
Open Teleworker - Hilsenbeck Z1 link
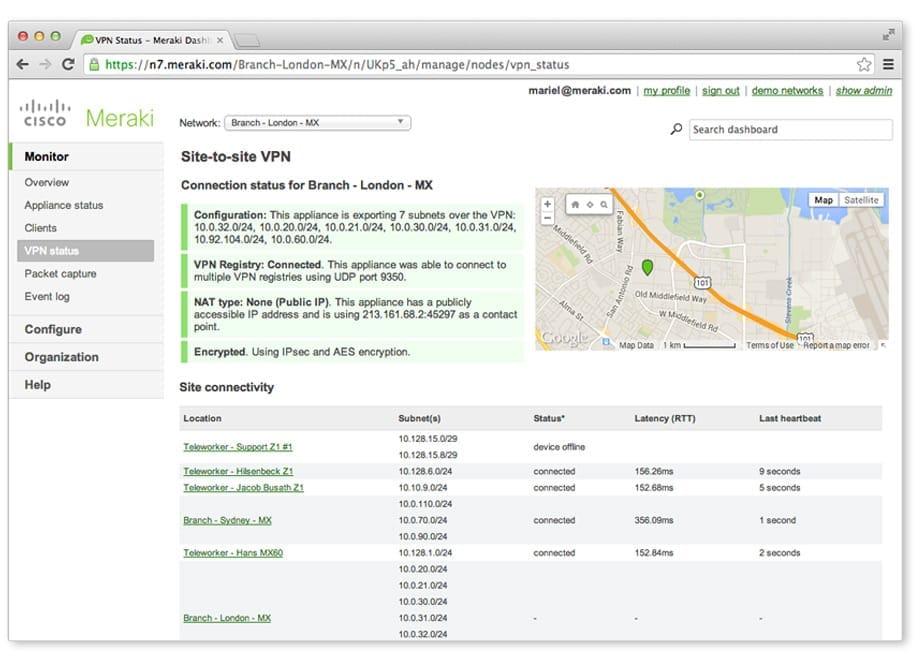point(238,471)
